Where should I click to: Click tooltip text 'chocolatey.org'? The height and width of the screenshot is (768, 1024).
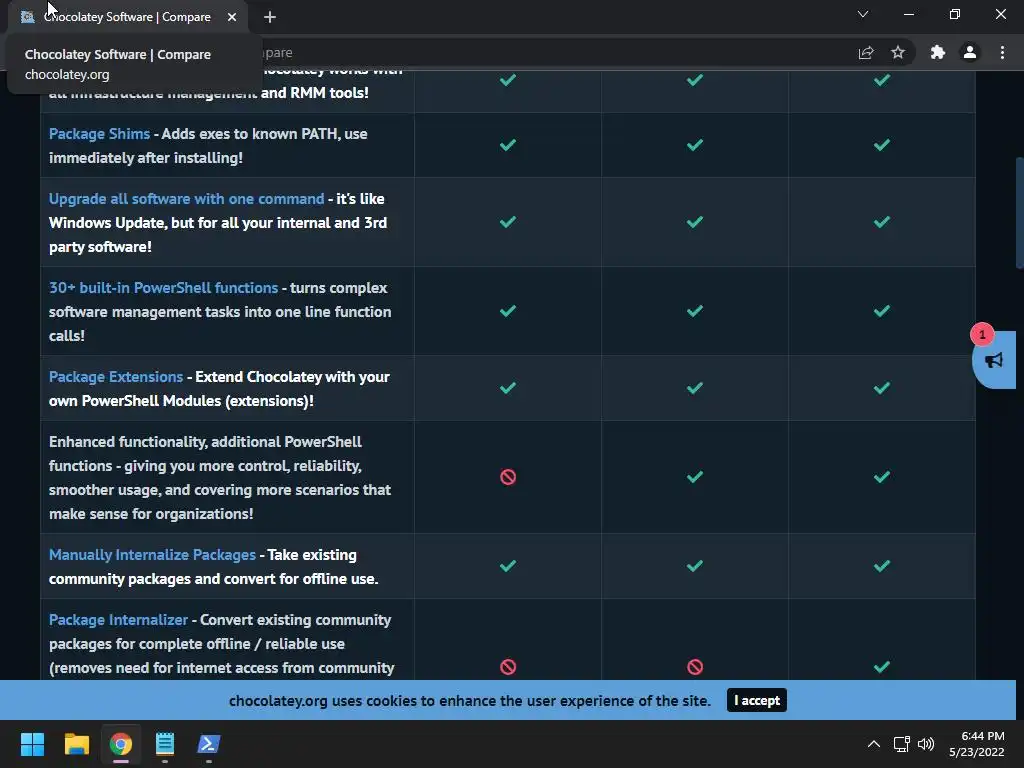pos(67,74)
